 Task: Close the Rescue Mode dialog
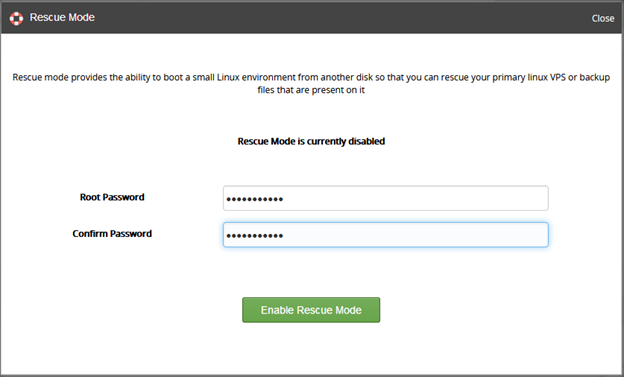(603, 18)
